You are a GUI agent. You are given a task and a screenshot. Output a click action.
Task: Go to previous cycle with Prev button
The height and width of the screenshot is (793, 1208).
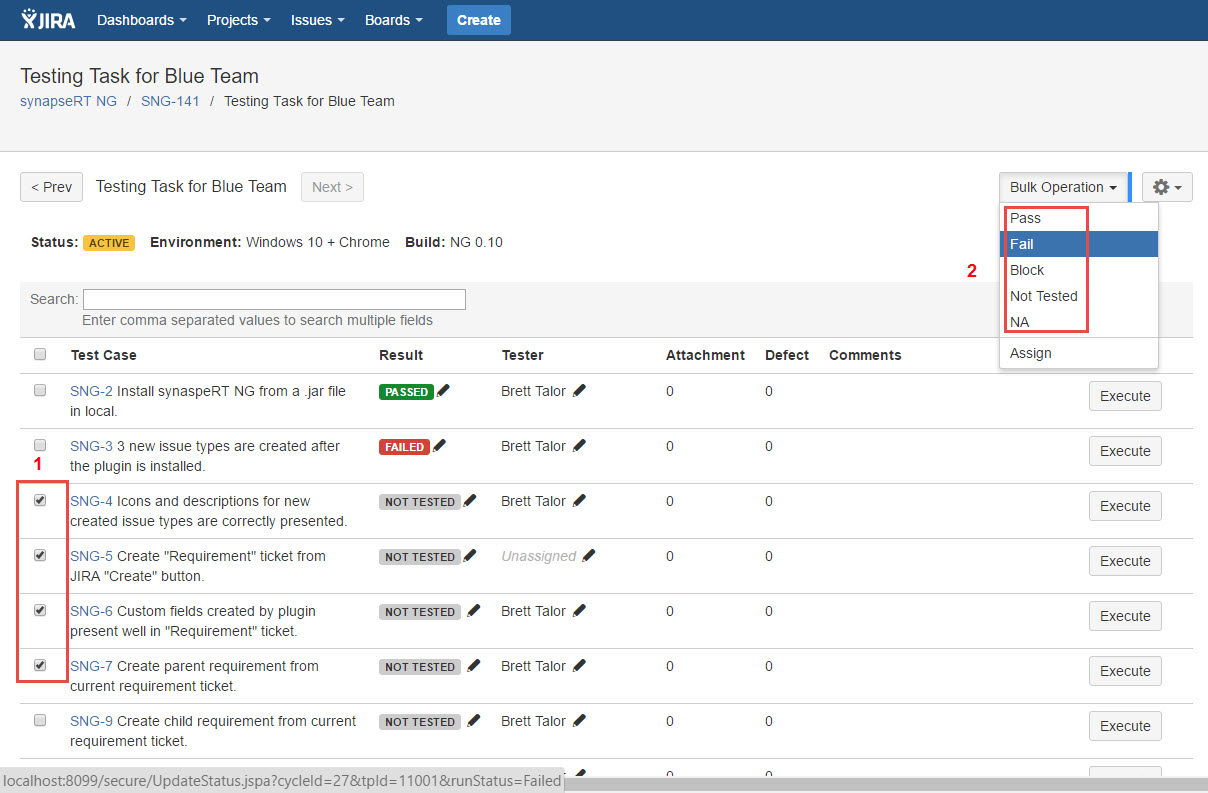[x=51, y=187]
